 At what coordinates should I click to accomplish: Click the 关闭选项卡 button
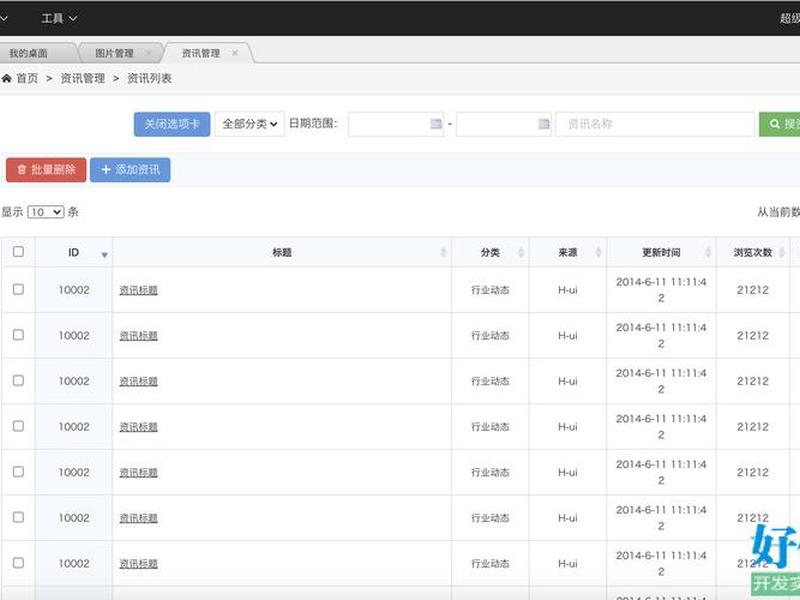(172, 124)
